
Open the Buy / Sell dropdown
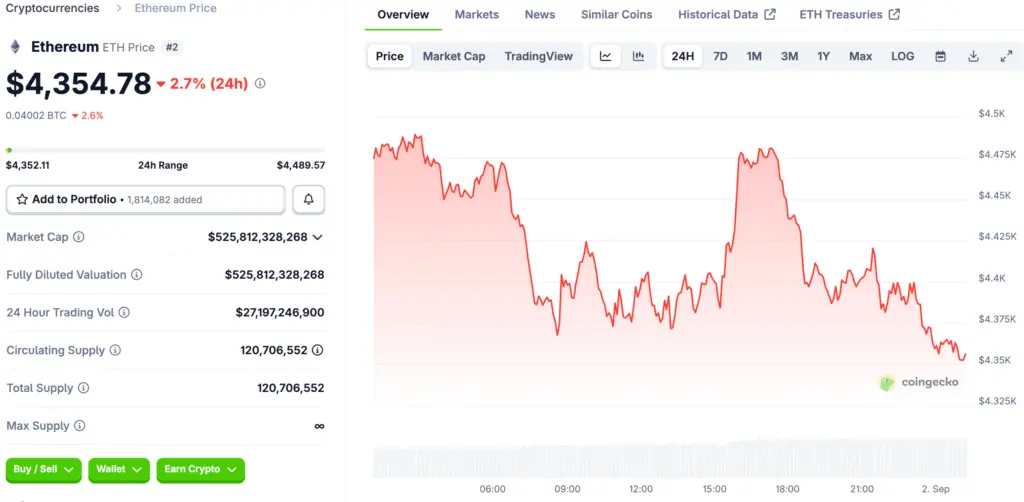(x=45, y=469)
